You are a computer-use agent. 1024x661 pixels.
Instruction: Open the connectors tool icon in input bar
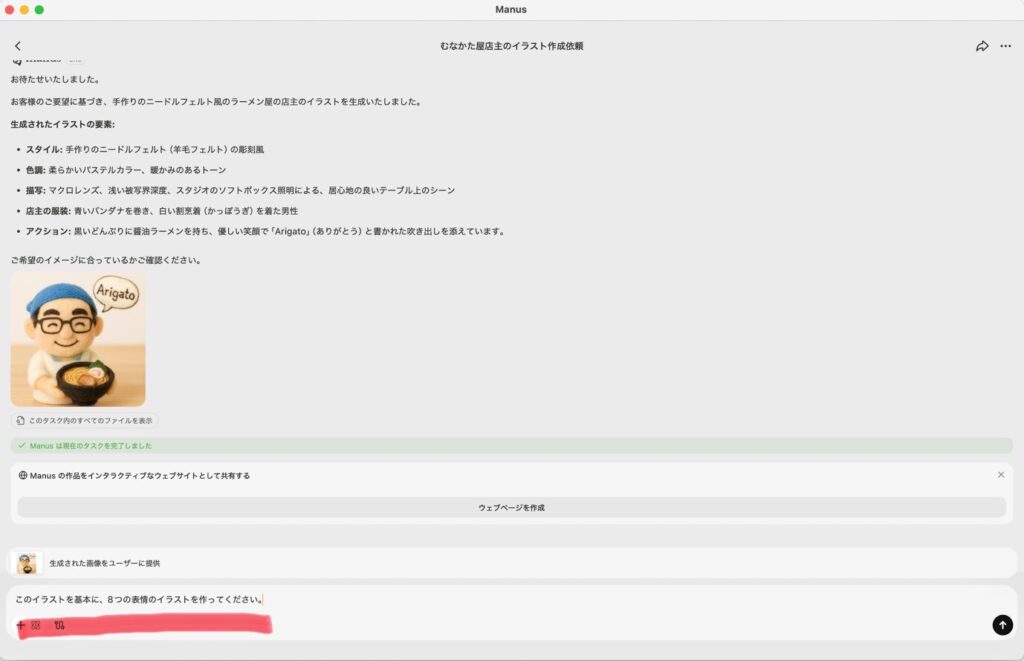pos(60,625)
